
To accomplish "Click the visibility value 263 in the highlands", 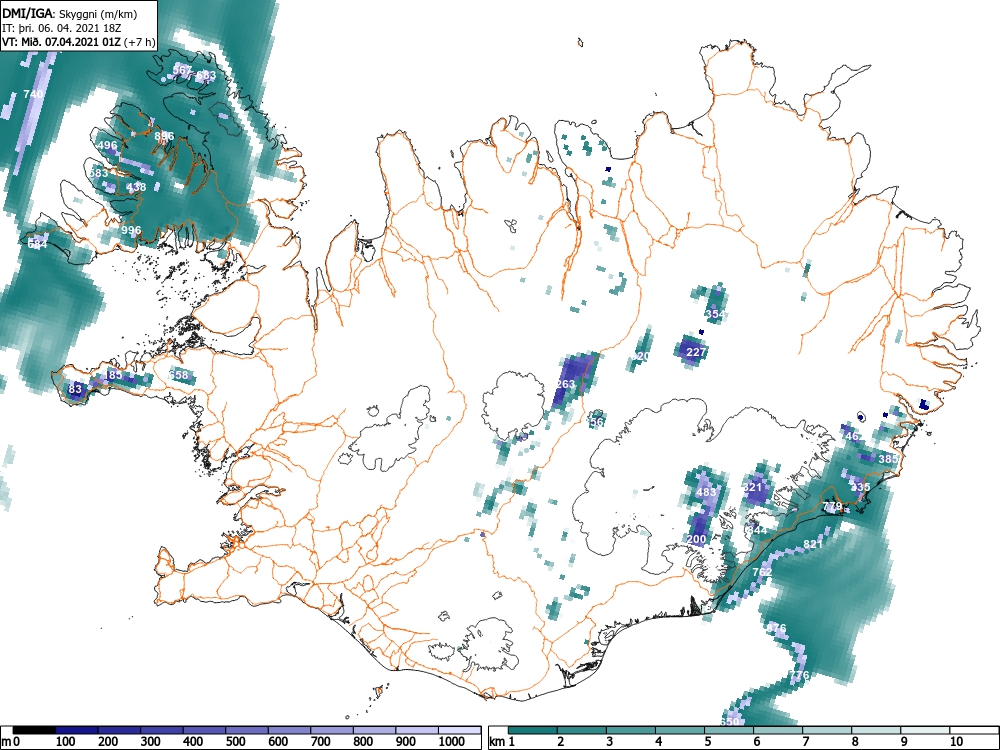I will 566,384.
